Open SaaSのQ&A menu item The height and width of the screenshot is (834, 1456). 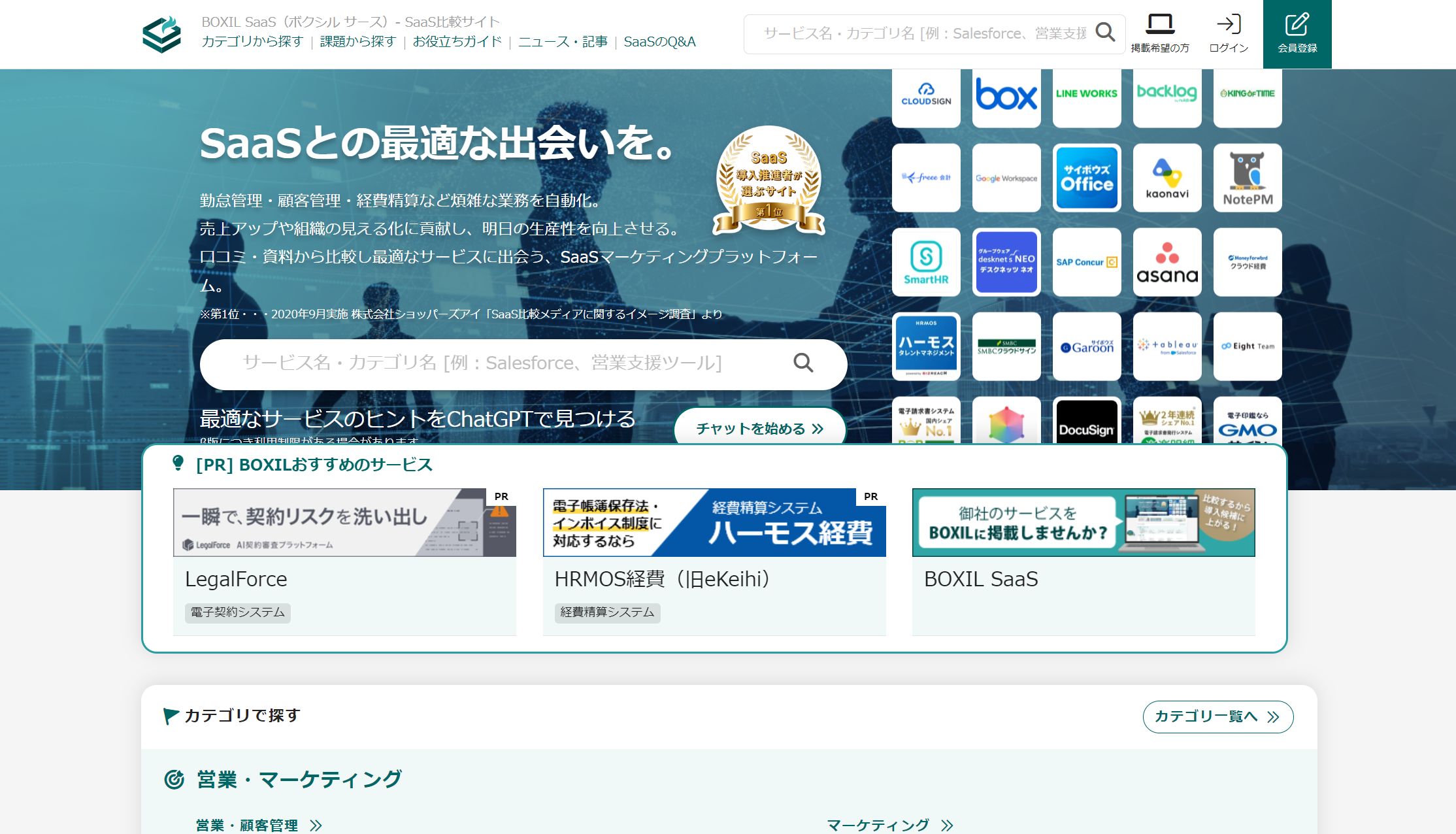click(x=659, y=42)
